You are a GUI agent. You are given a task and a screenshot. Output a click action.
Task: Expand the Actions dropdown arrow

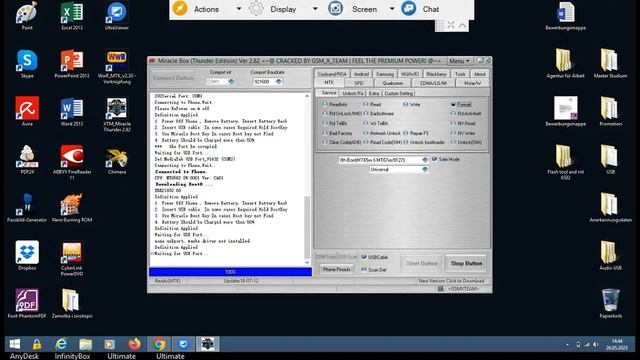coord(239,9)
